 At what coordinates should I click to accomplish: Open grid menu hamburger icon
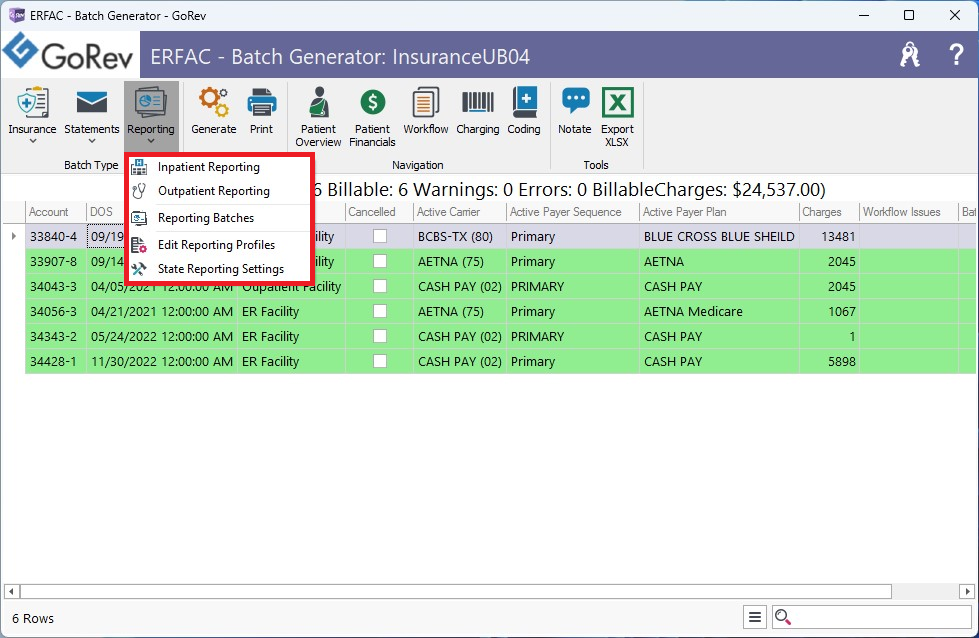pyautogui.click(x=755, y=617)
